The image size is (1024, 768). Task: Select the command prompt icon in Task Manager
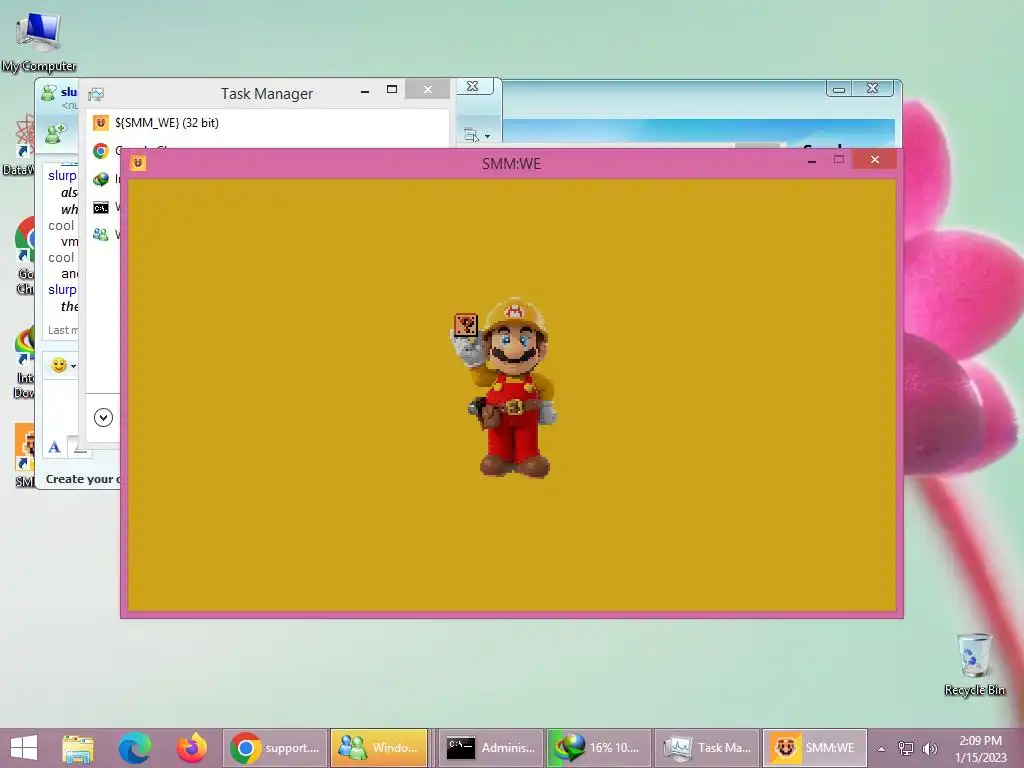[101, 208]
